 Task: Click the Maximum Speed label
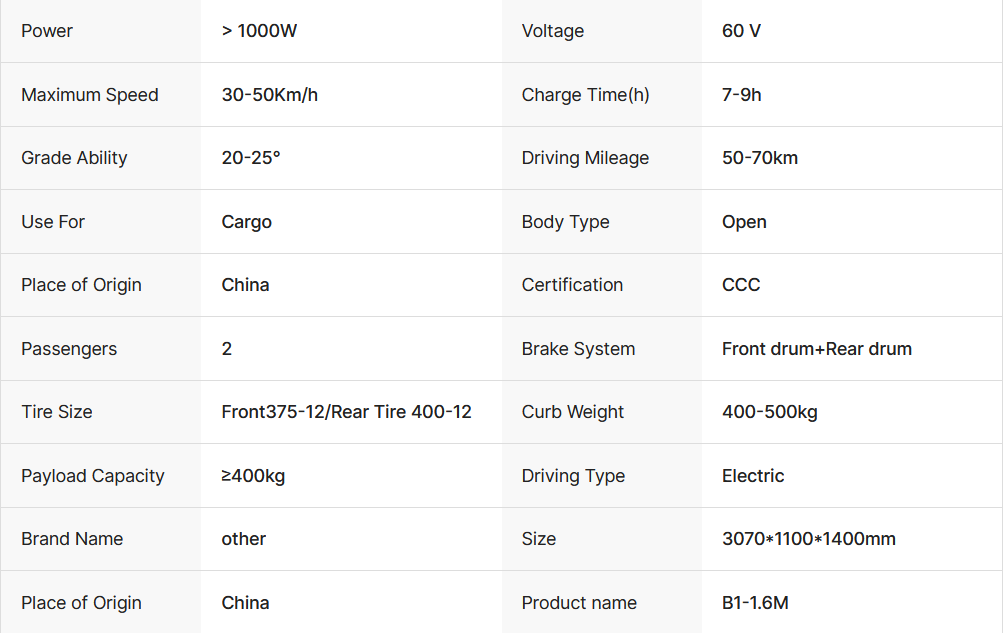(90, 95)
